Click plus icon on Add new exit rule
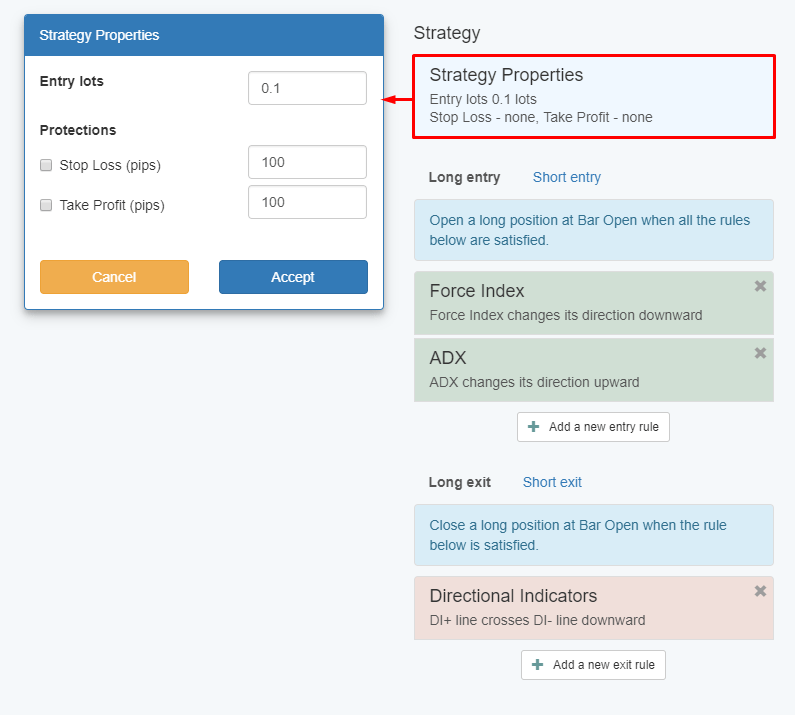The width and height of the screenshot is (795, 715). (538, 665)
